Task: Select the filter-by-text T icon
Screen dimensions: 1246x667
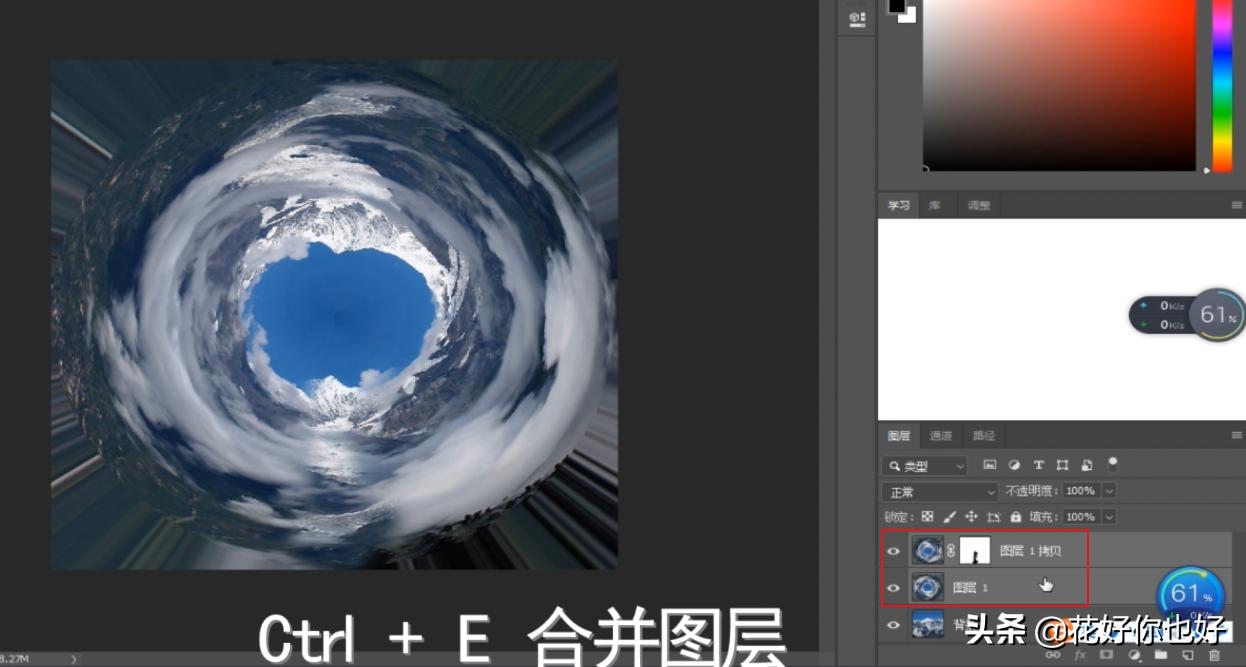Action: tap(1038, 466)
